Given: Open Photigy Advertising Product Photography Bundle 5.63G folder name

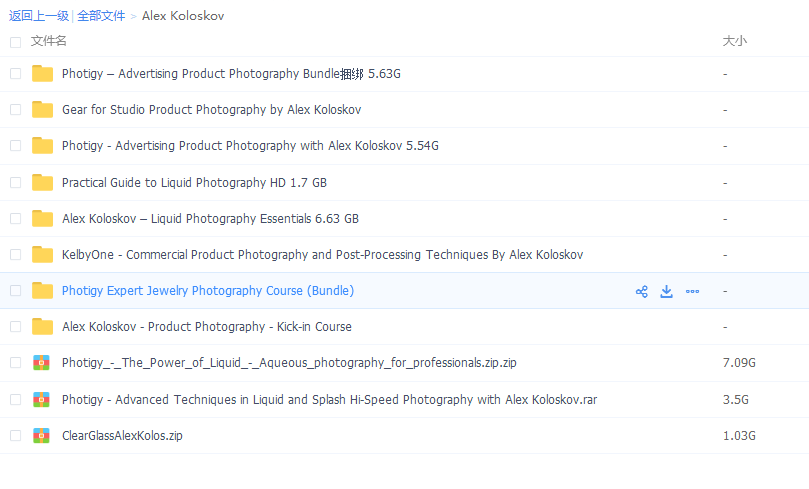Looking at the screenshot, I should (x=231, y=74).
